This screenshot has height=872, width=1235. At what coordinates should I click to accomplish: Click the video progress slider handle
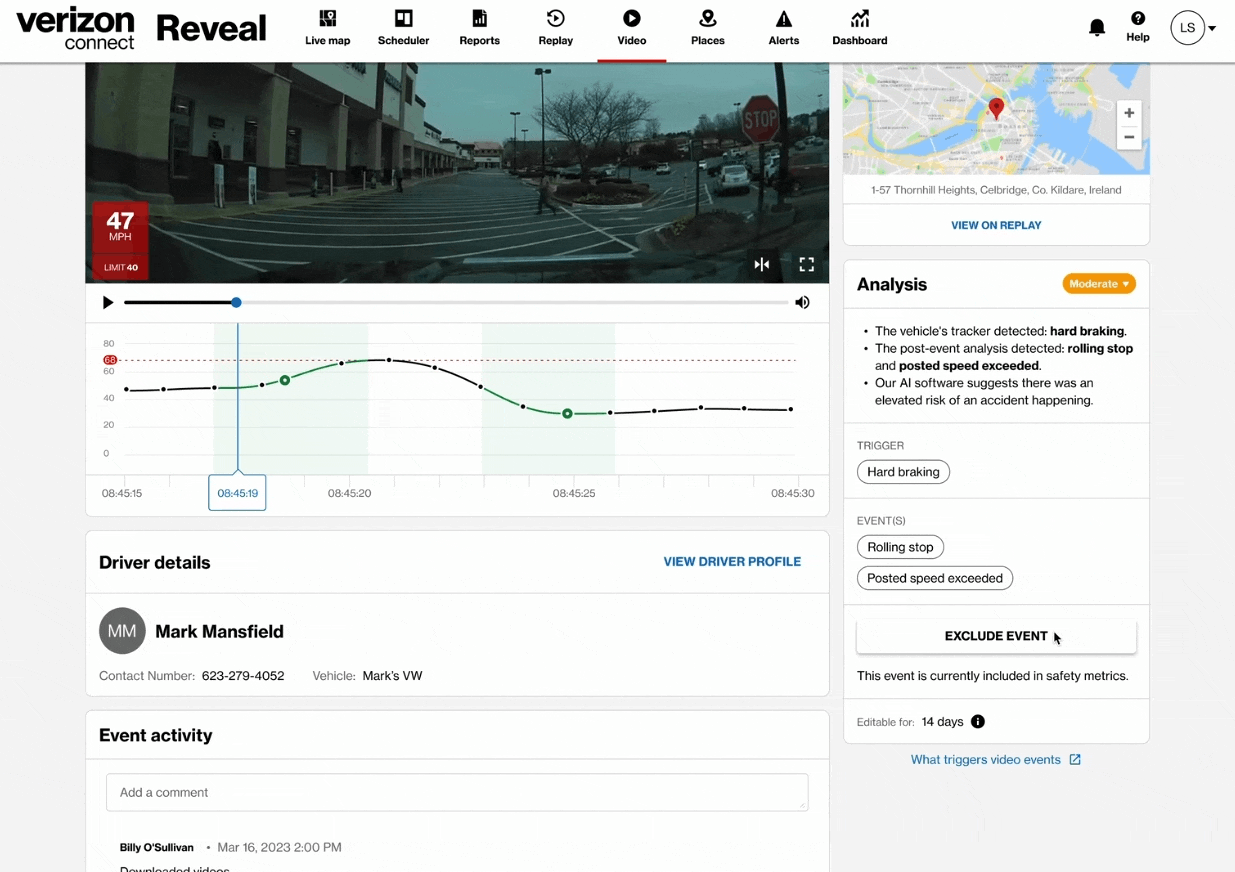pyautogui.click(x=236, y=302)
